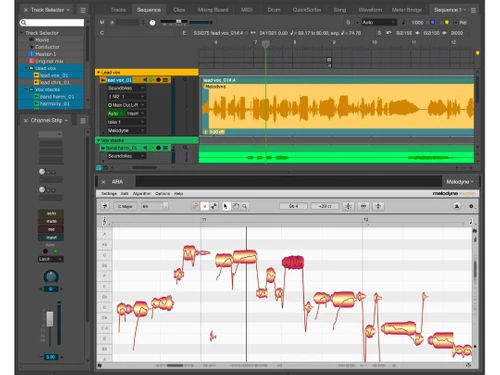Open the lead vox_01 Soundbites dropdown

pyautogui.click(x=126, y=88)
